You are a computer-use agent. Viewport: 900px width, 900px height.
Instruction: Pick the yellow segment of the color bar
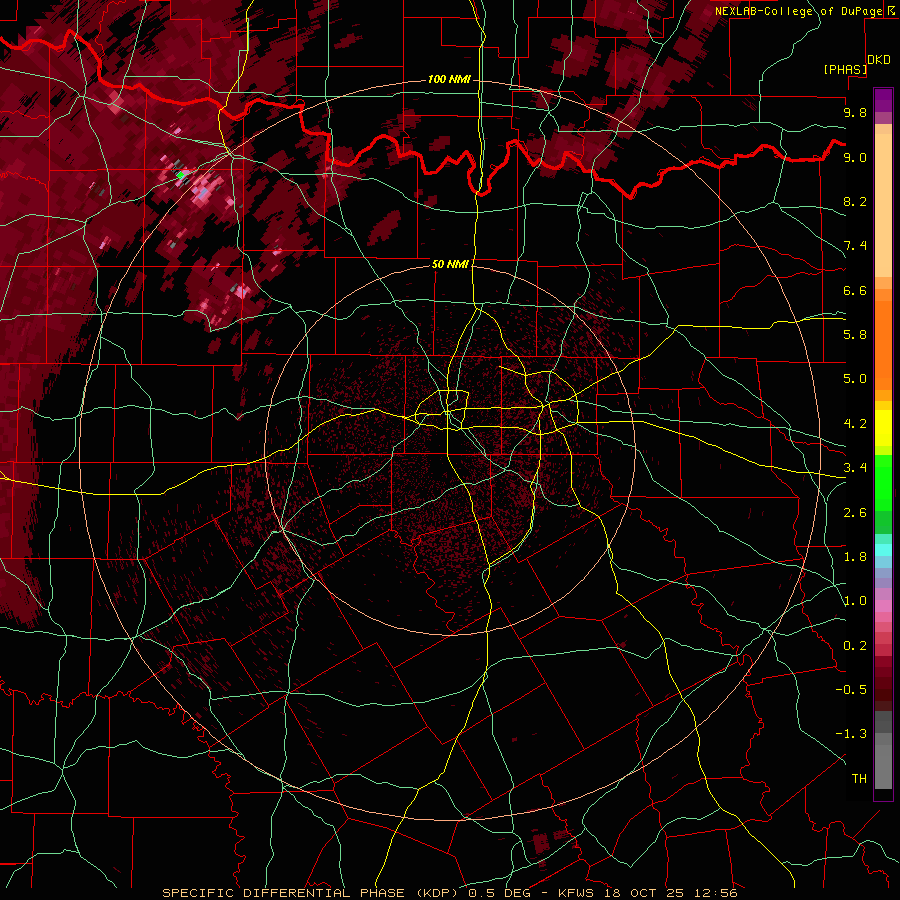883,428
